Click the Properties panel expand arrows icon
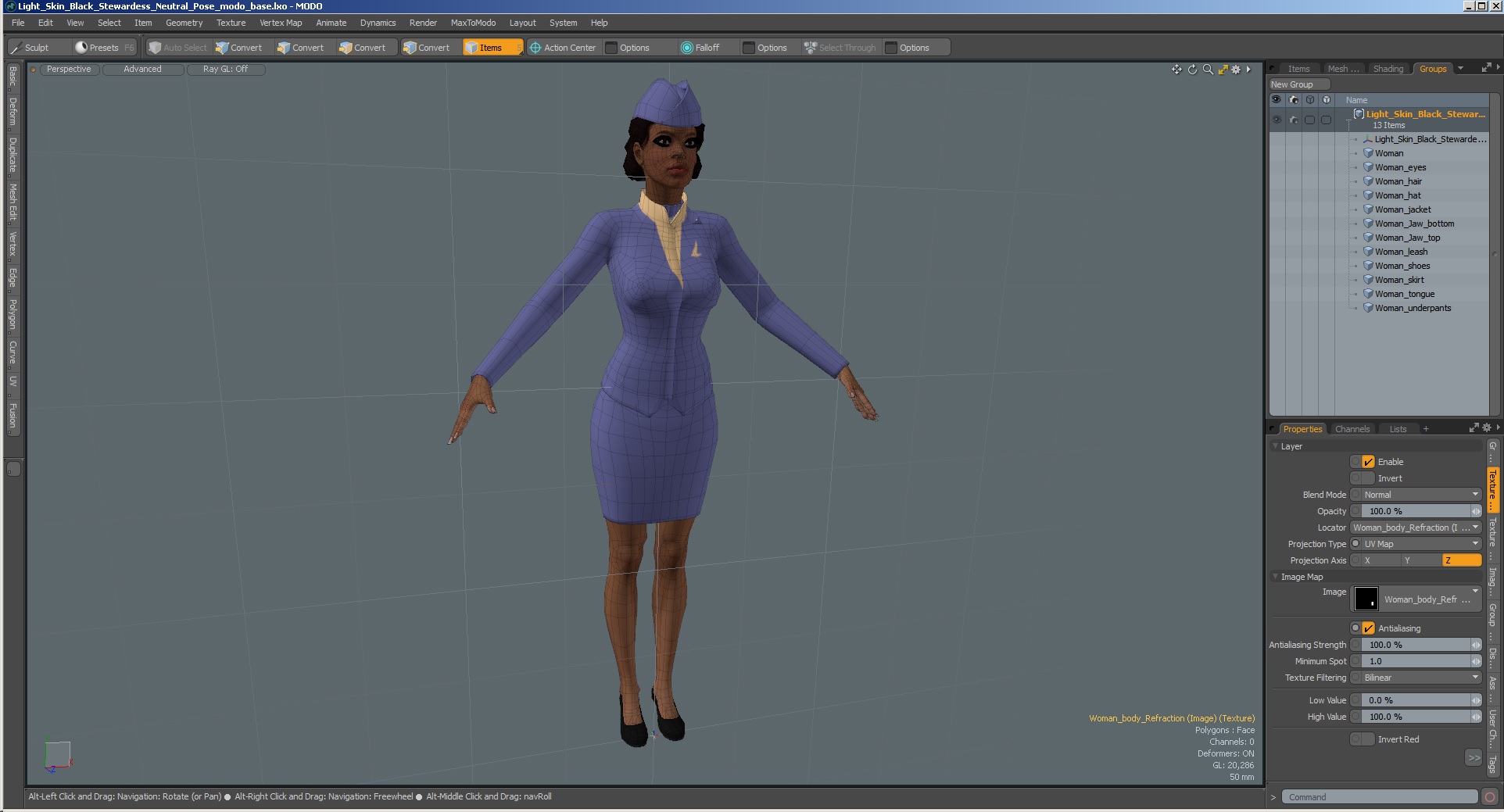 tap(1474, 428)
